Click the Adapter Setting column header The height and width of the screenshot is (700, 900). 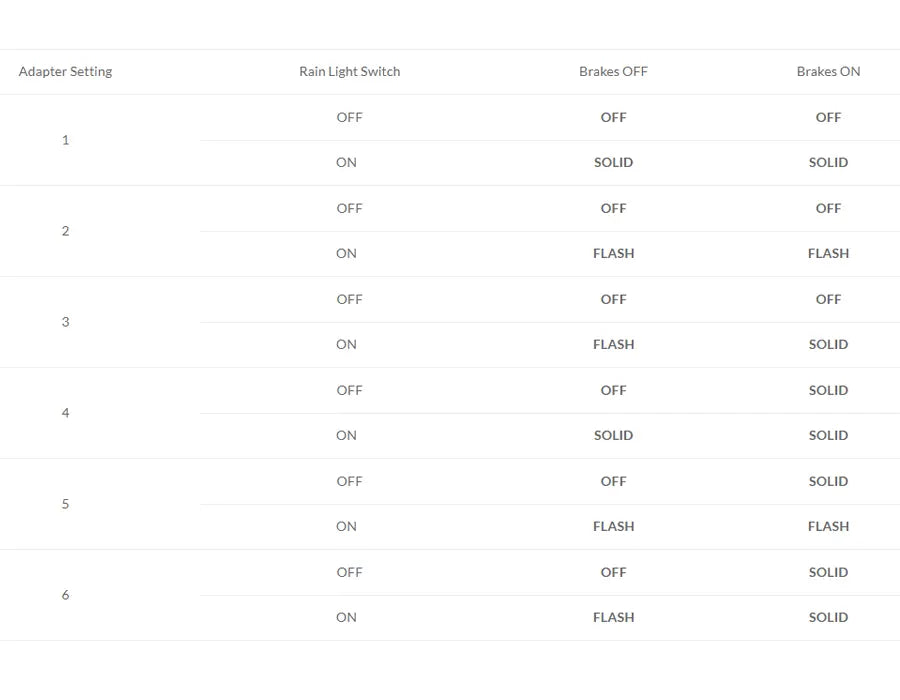[x=65, y=72]
